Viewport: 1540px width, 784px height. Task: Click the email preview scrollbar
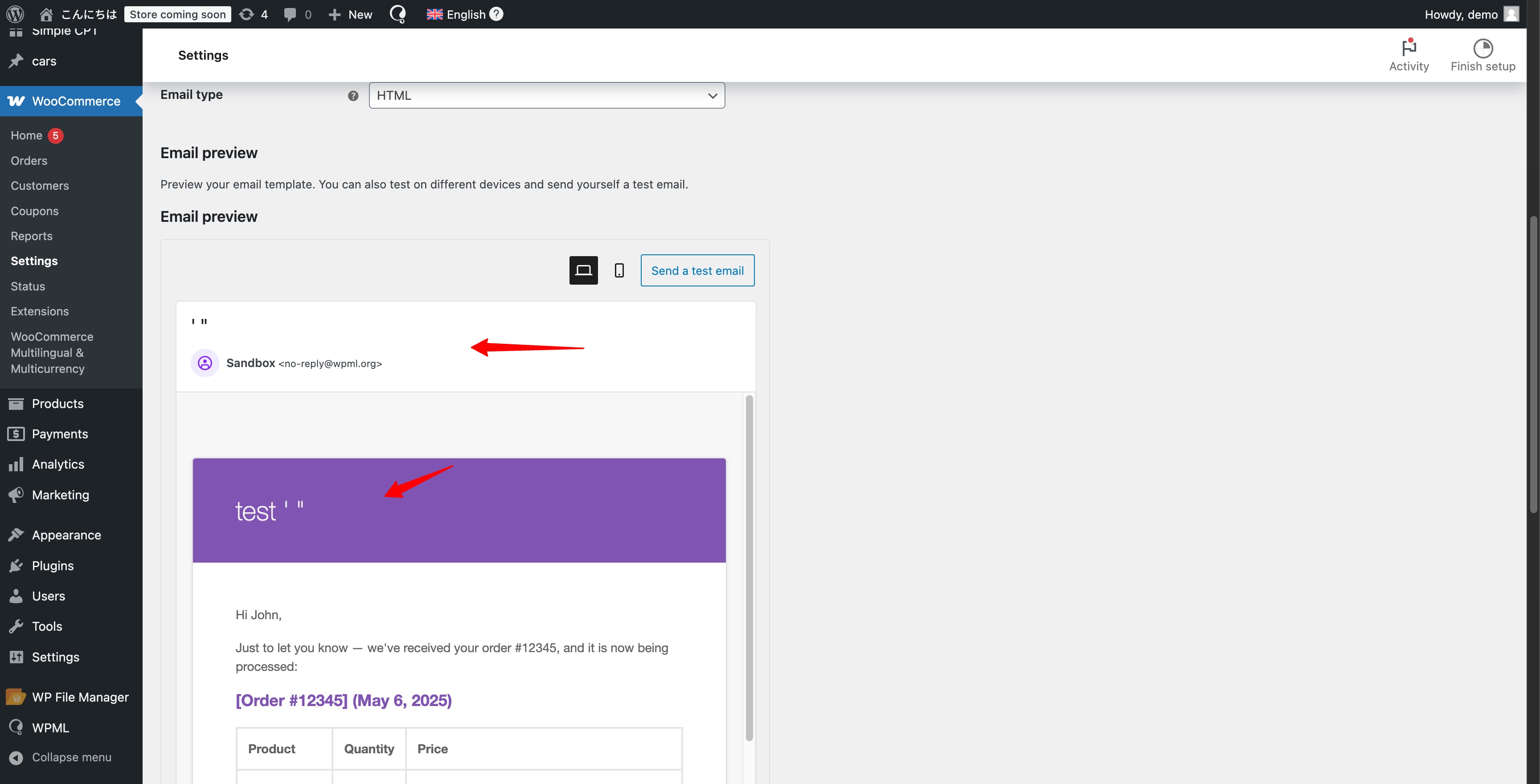pyautogui.click(x=749, y=568)
